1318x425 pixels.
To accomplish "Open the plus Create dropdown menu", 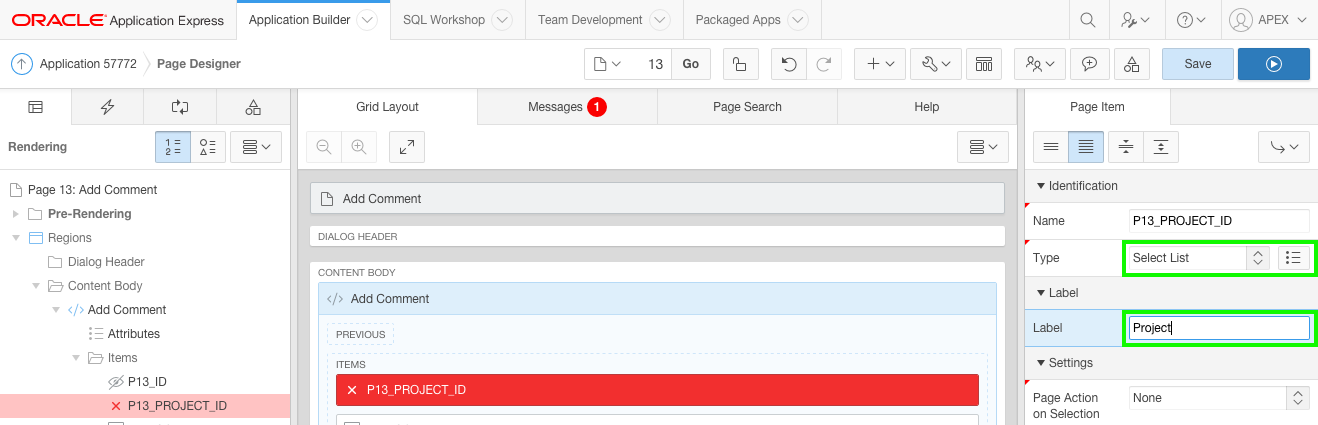I will pos(880,64).
